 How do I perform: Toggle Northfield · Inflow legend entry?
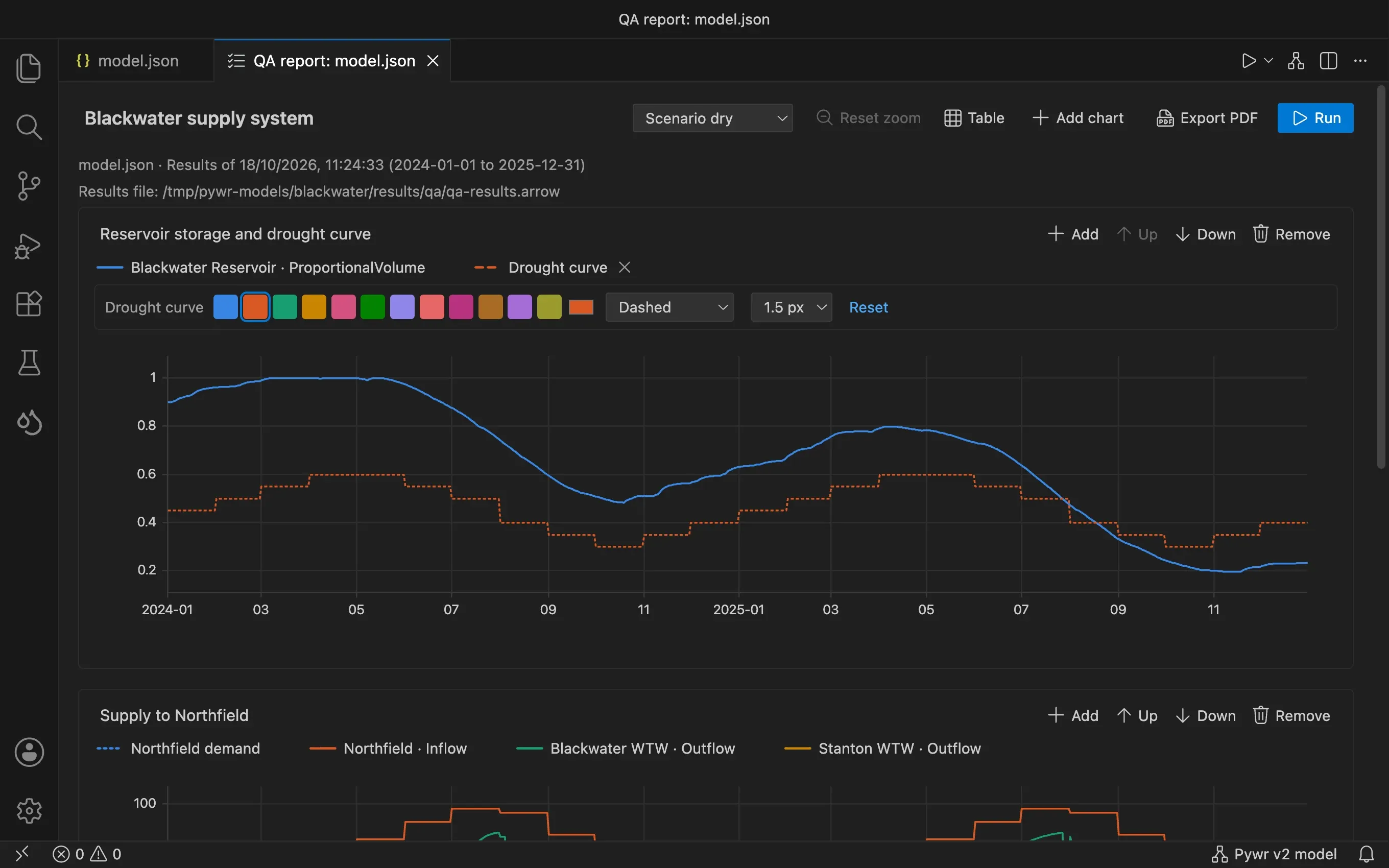pyautogui.click(x=389, y=749)
